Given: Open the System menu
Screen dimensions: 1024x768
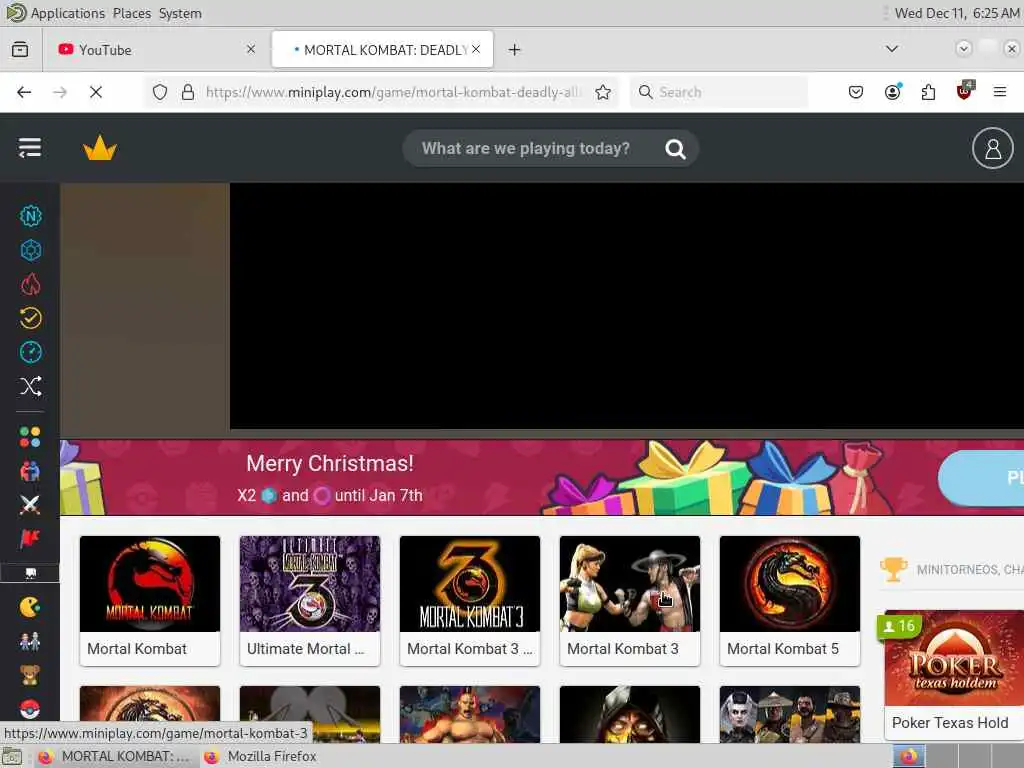Looking at the screenshot, I should (180, 13).
